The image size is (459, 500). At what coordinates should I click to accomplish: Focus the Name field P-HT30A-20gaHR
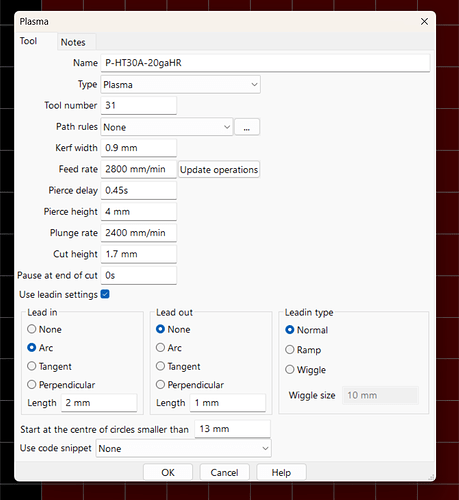[x=265, y=63]
